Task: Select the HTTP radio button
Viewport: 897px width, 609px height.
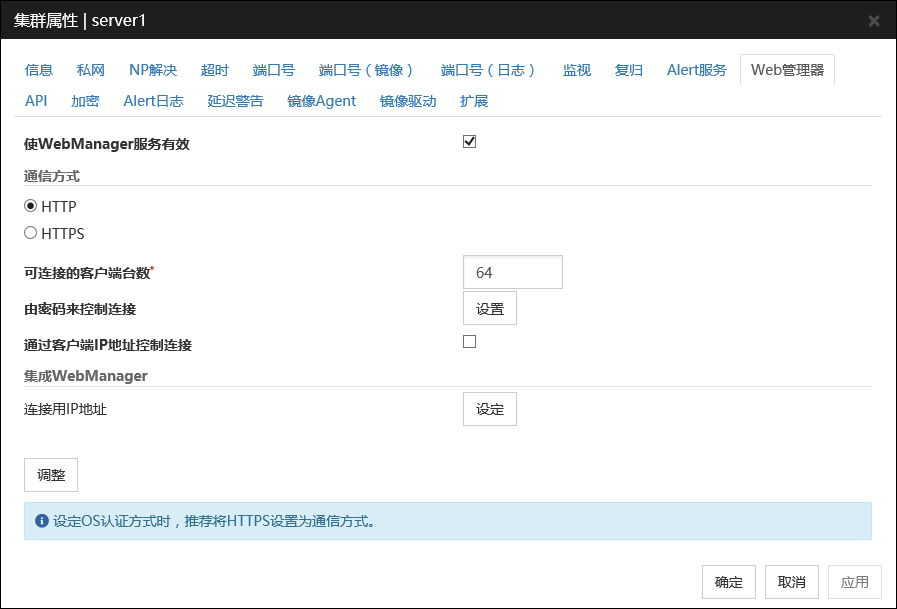Action: click(x=31, y=206)
